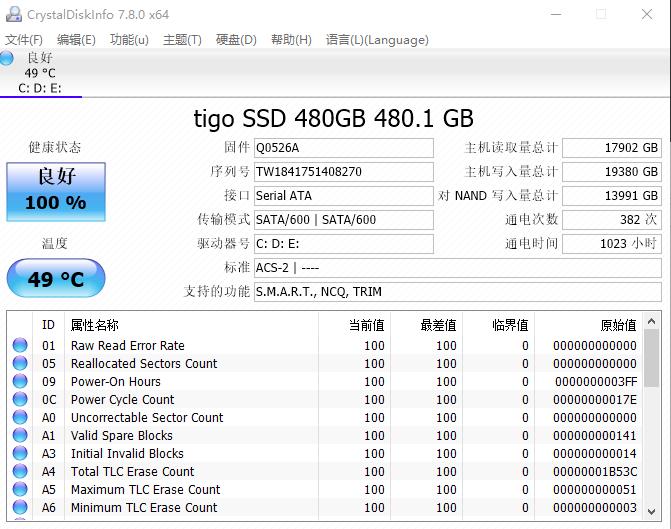Screen dimensions: 671x529
Task: Click host reads total value 17902 GB
Action: (612, 148)
